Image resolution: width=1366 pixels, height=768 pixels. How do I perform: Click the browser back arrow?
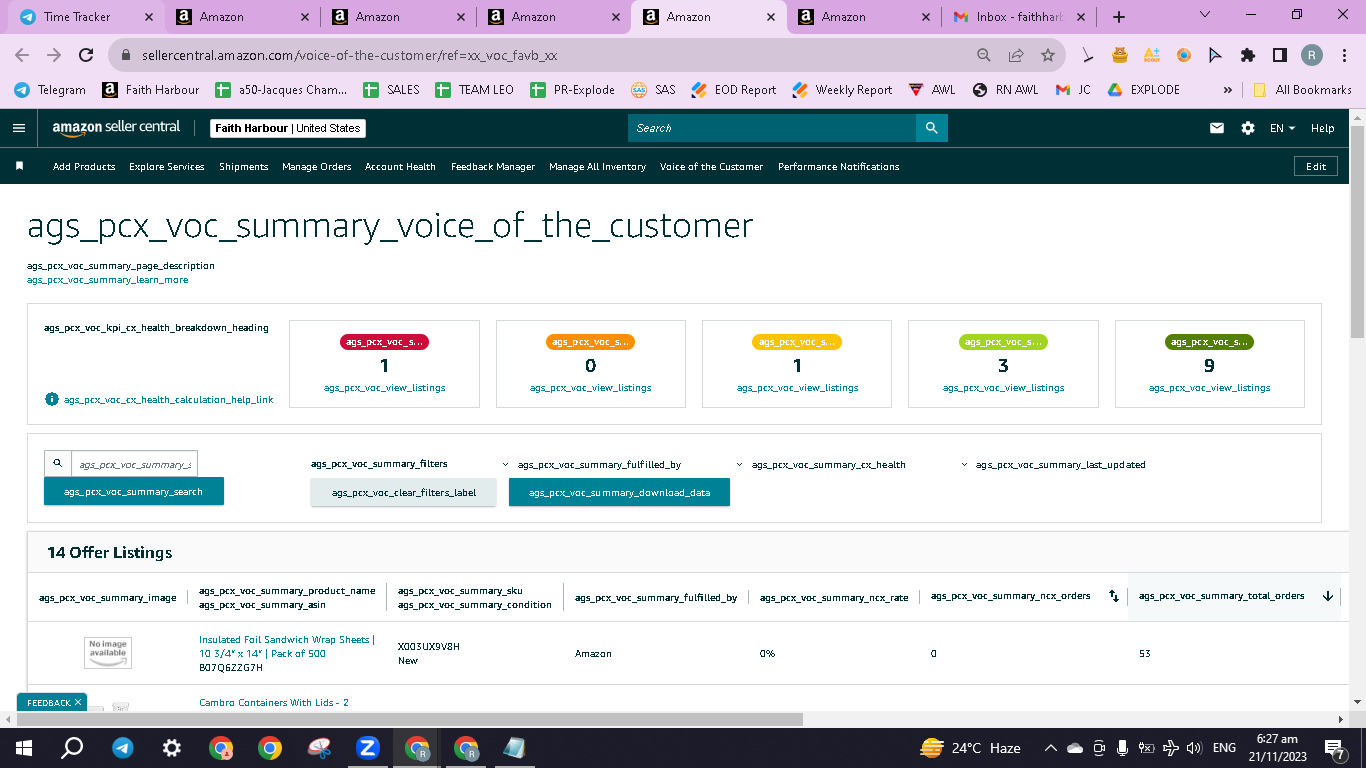22,55
